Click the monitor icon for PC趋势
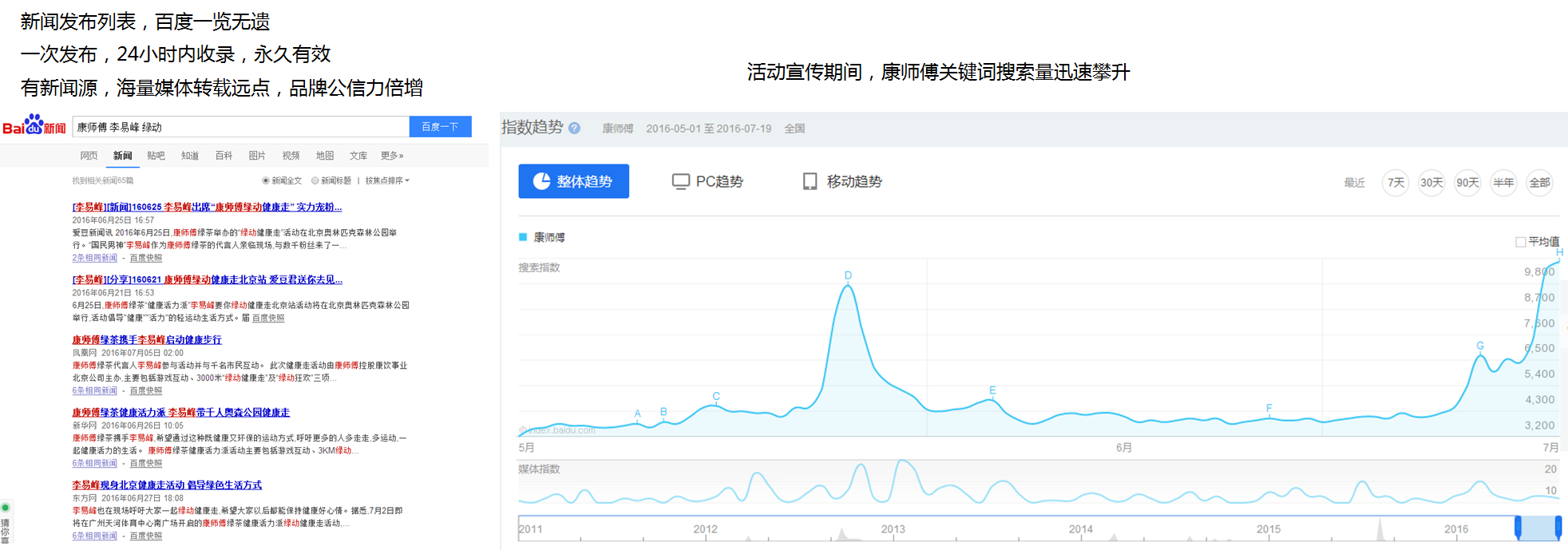The image size is (1568, 550). tap(680, 182)
